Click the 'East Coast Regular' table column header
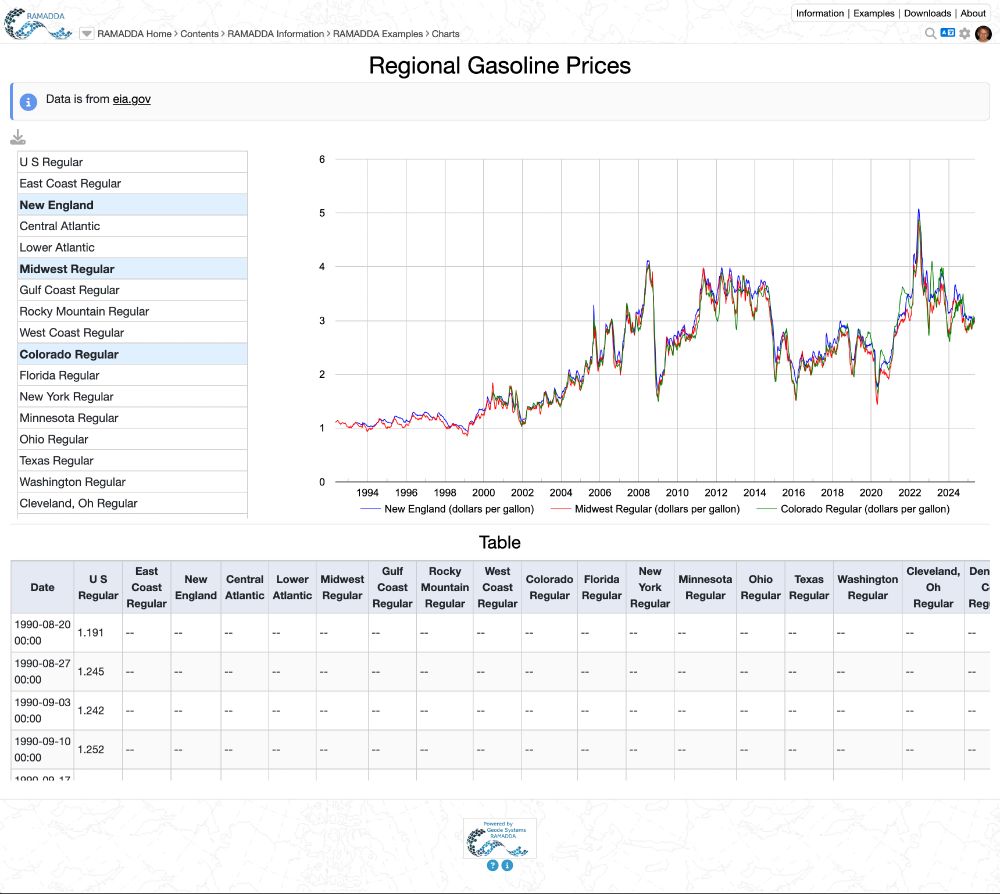1000x894 pixels. [147, 587]
